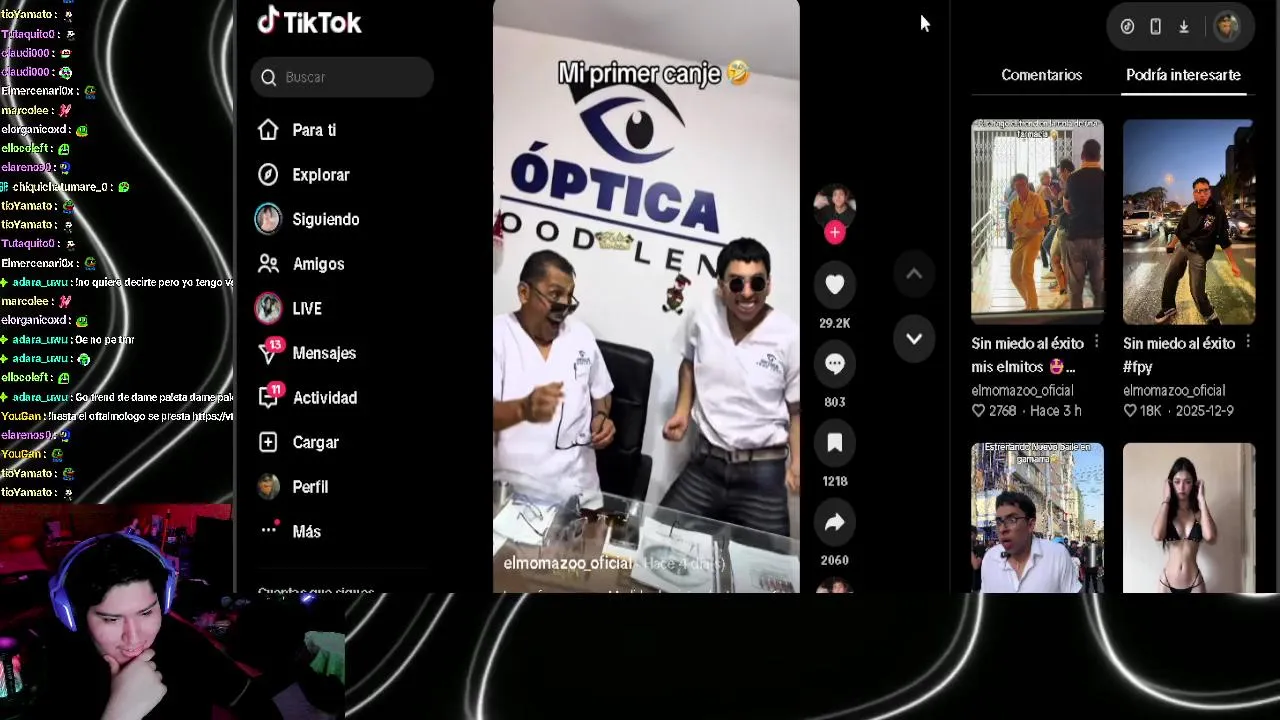Click the streamer webcam overlay
Viewport: 1280px width, 720px height.
[x=173, y=612]
